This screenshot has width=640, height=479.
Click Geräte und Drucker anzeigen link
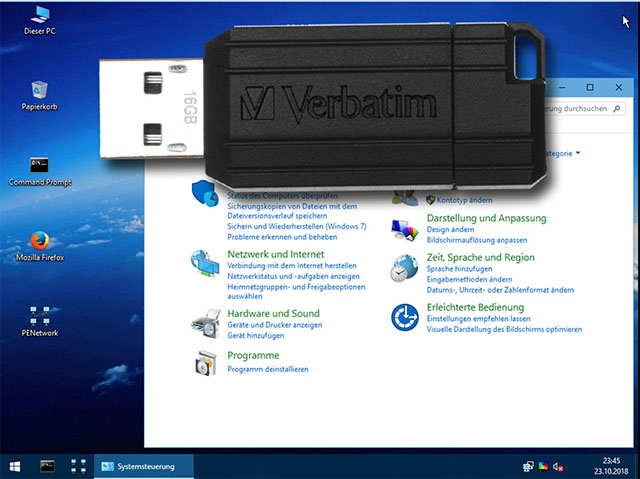click(275, 325)
